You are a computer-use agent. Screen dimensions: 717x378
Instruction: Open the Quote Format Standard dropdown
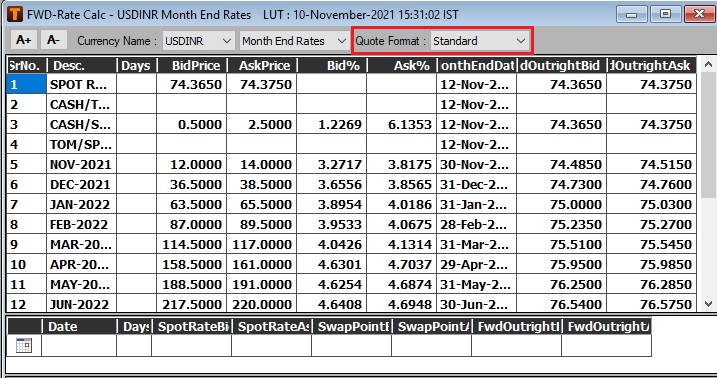tap(480, 41)
